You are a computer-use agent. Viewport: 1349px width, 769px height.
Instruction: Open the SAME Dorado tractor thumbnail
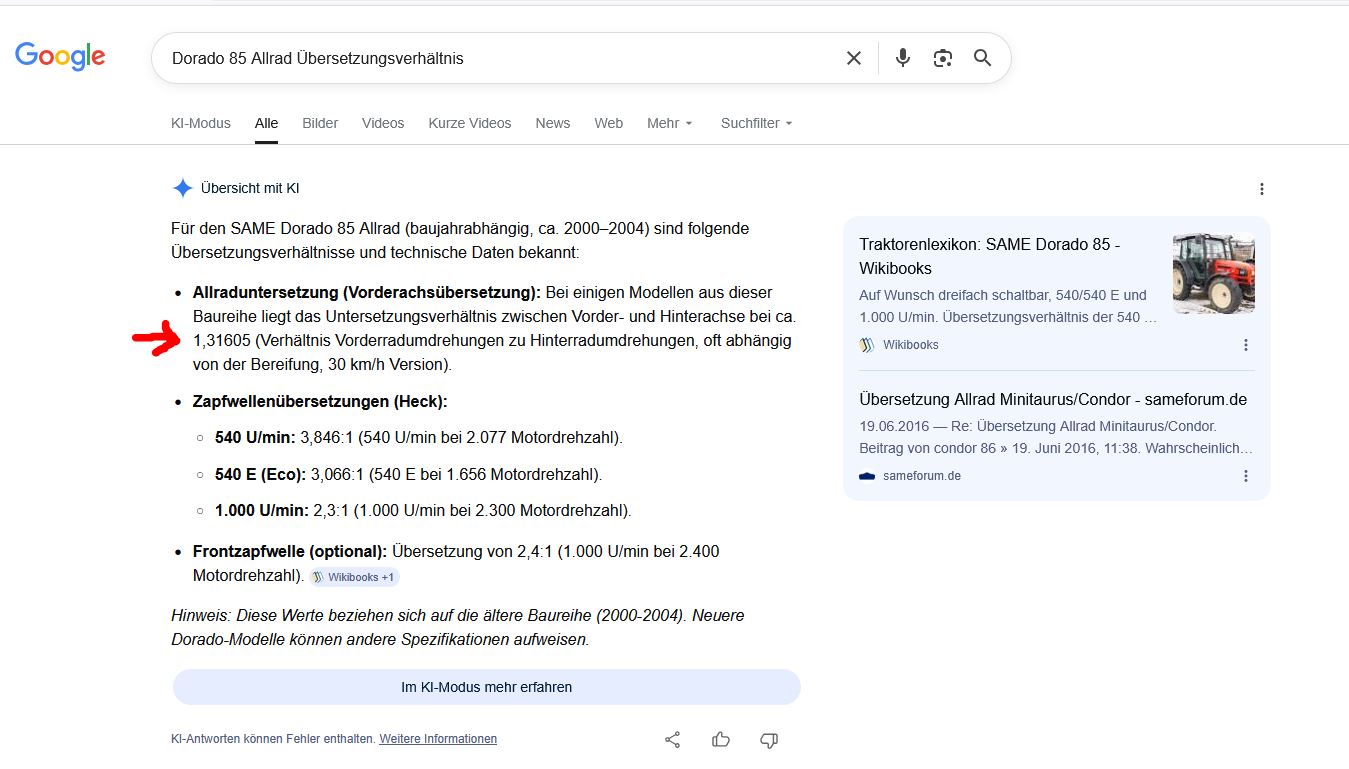point(1213,274)
